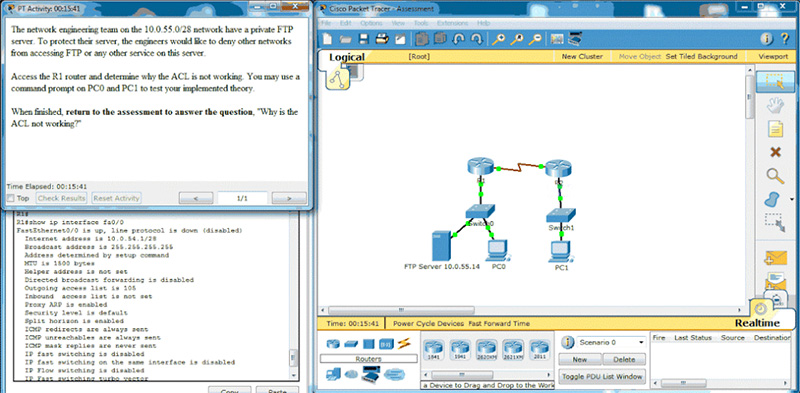Click the Reset Activity button
The image size is (800, 393).
pos(116,198)
